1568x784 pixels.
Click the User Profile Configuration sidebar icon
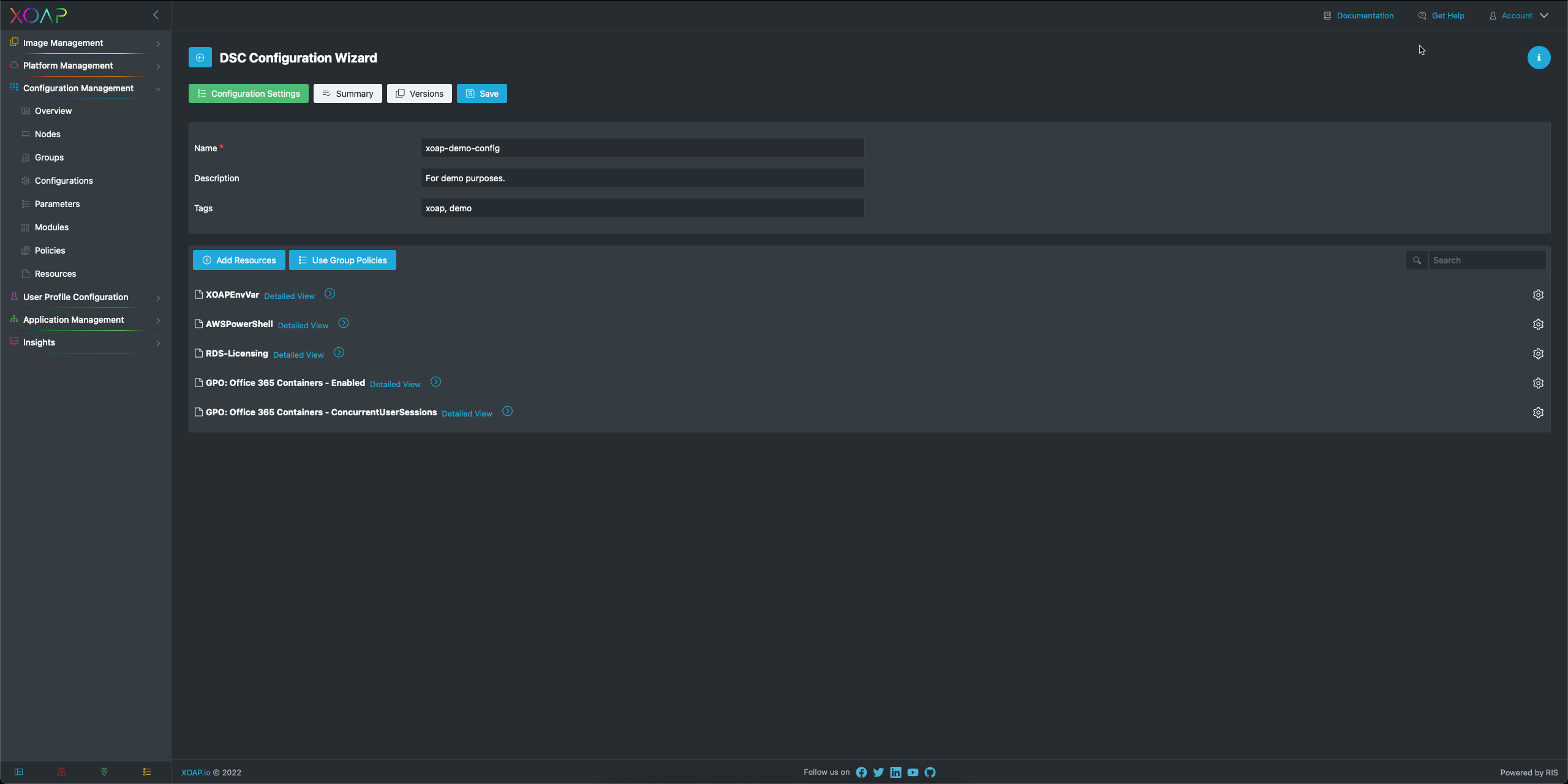12,296
